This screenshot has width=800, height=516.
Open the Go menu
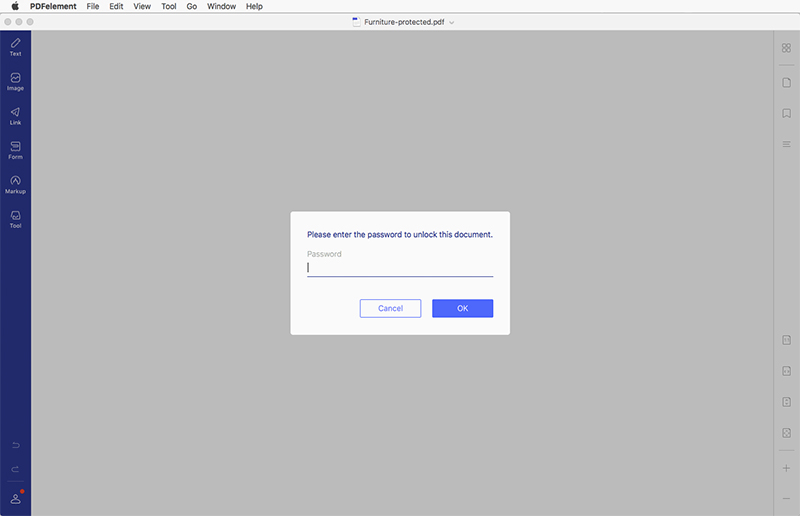[x=192, y=6]
